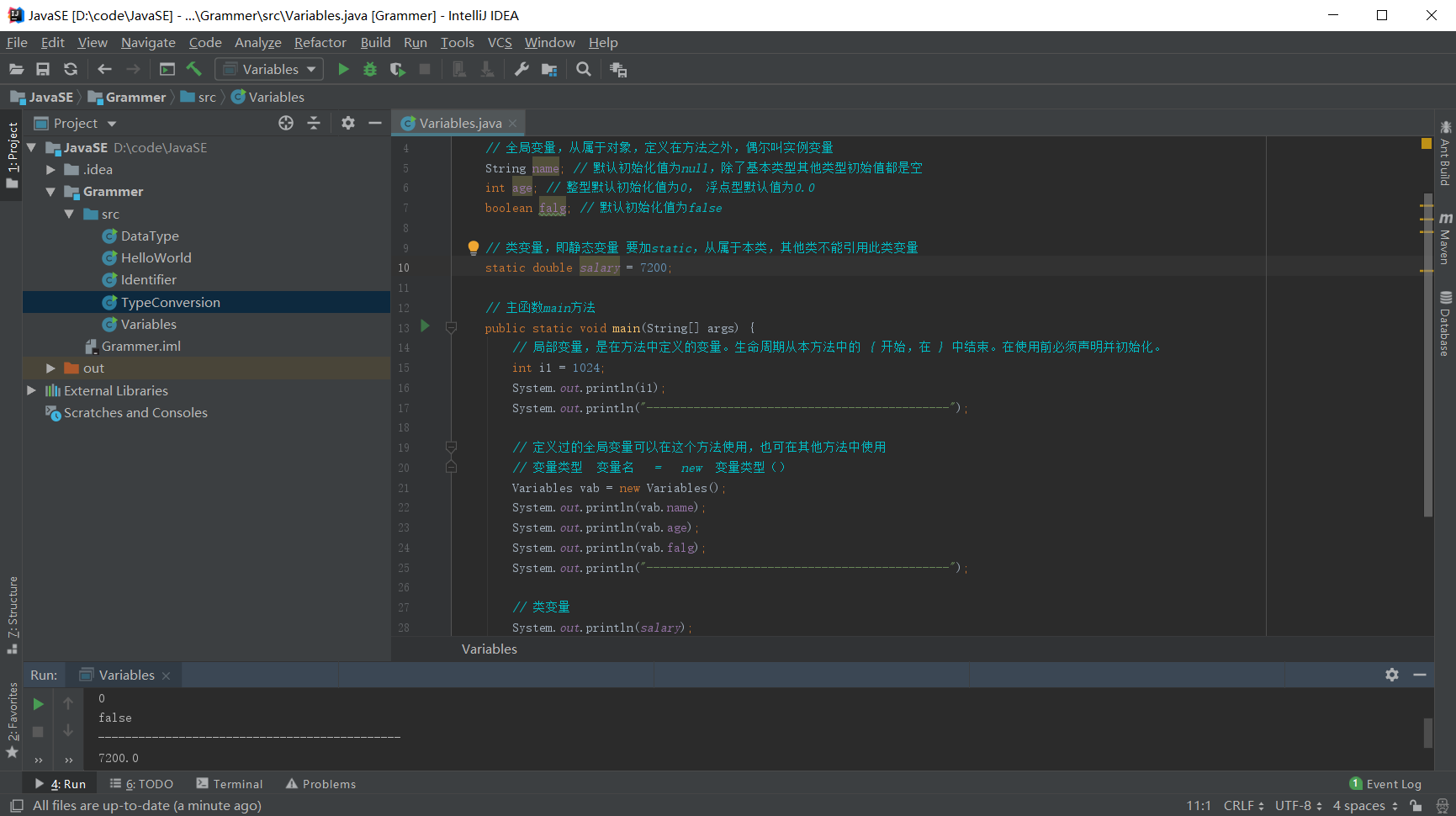Open Search Everywhere magnifier icon

pyautogui.click(x=584, y=70)
